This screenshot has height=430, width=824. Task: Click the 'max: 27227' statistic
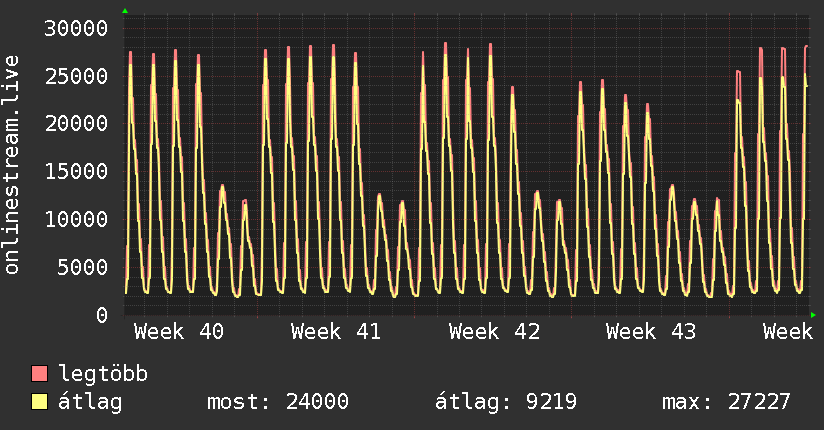pos(726,402)
